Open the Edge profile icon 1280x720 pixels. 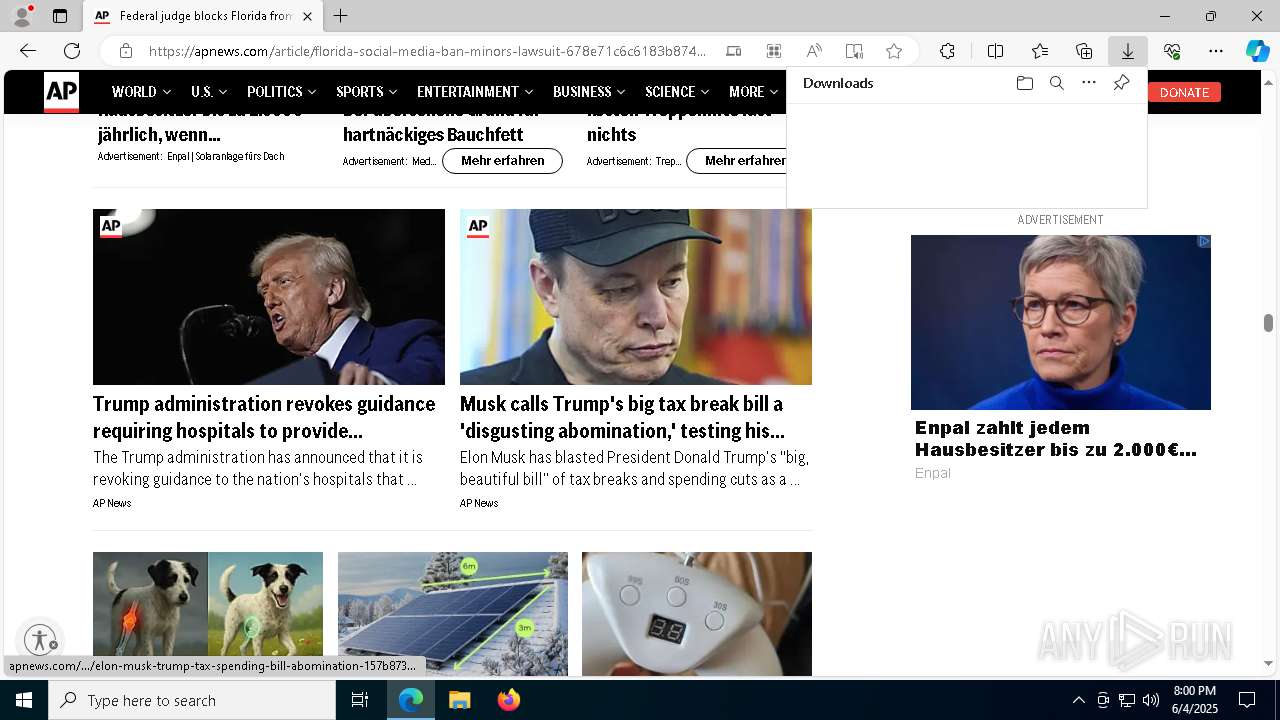[x=21, y=16]
